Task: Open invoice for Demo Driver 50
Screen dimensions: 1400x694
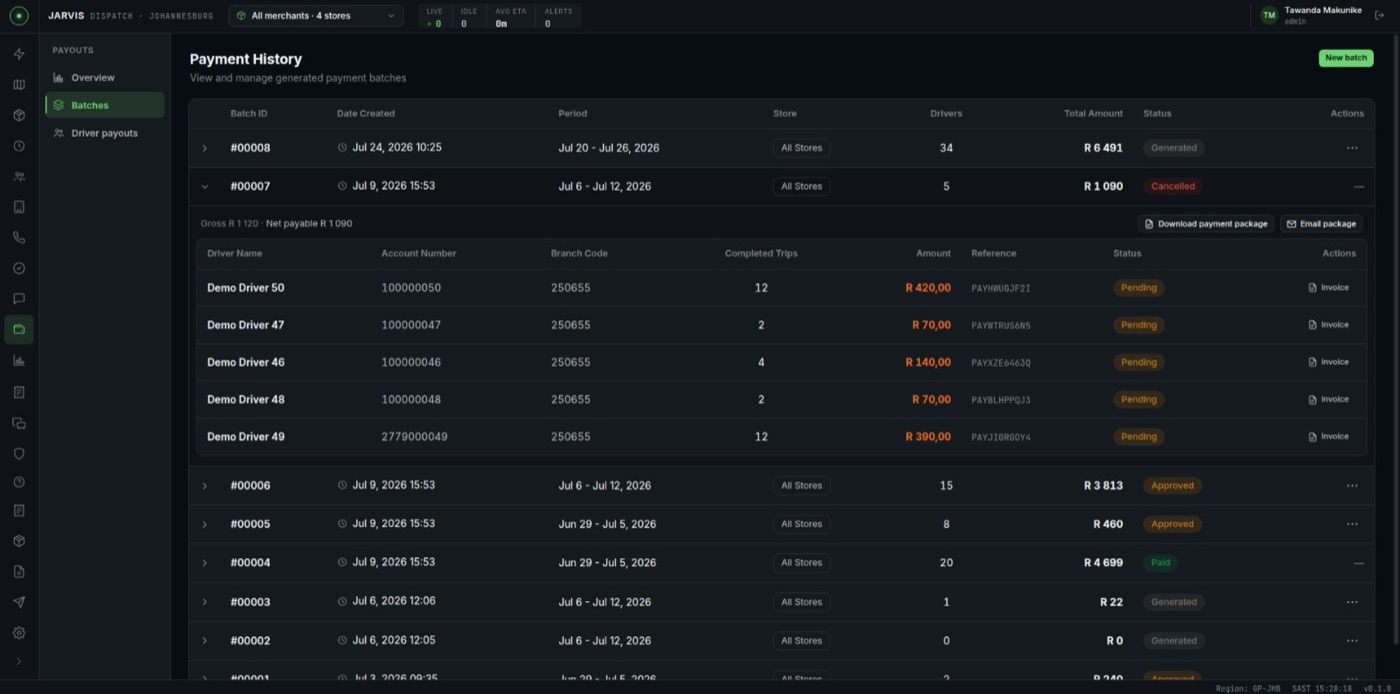Action: [x=1328, y=288]
